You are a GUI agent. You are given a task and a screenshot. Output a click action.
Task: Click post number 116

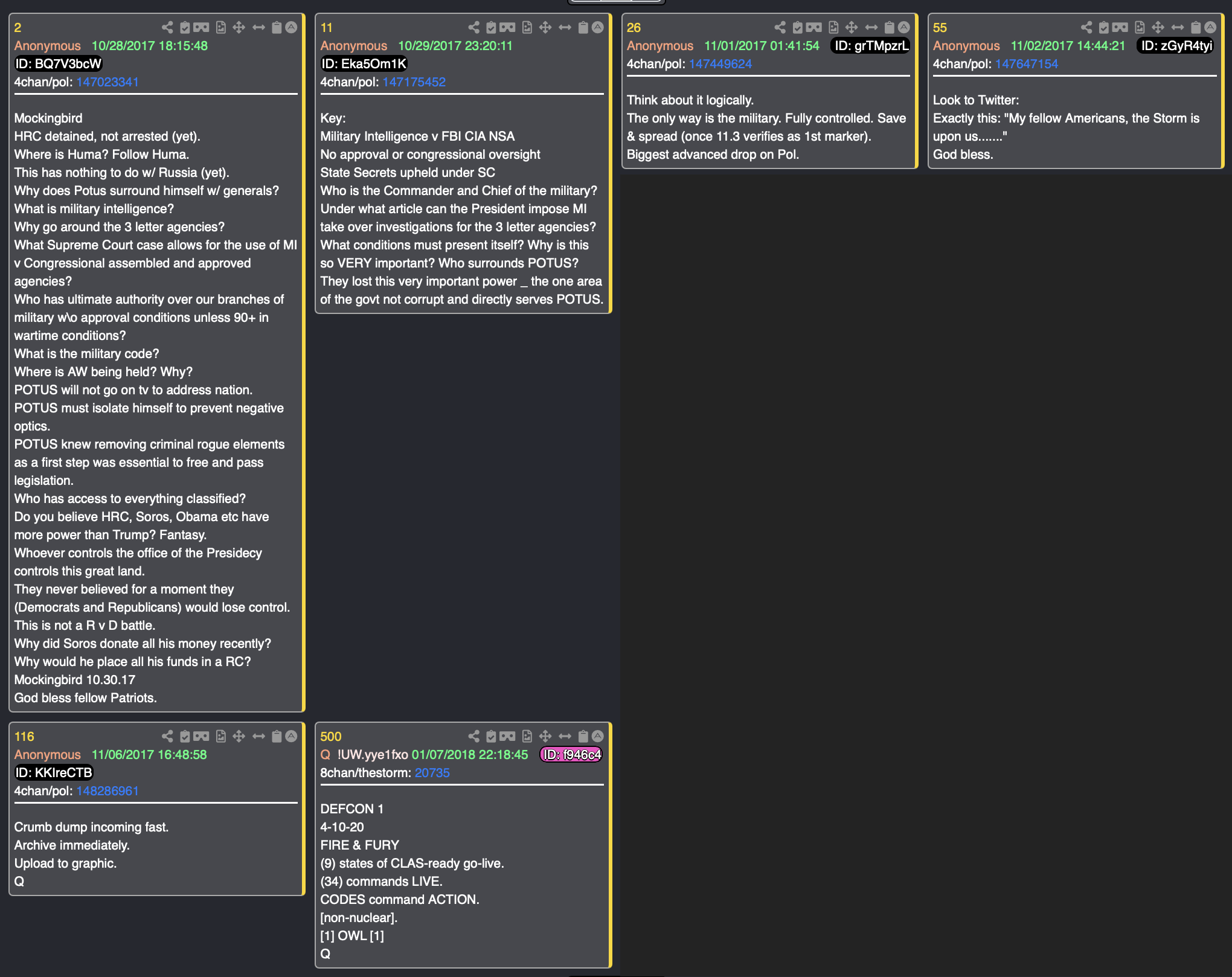tap(24, 736)
